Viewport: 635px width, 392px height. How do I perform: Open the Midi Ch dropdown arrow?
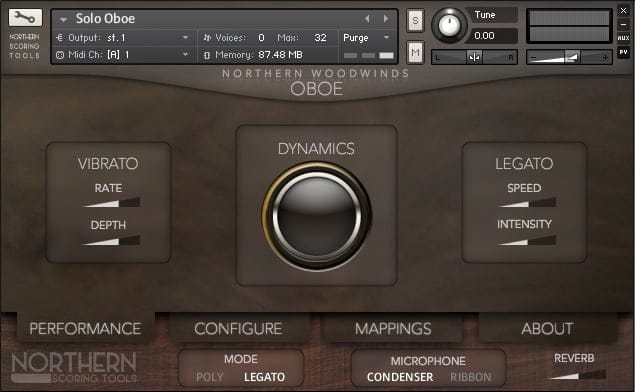coord(185,54)
